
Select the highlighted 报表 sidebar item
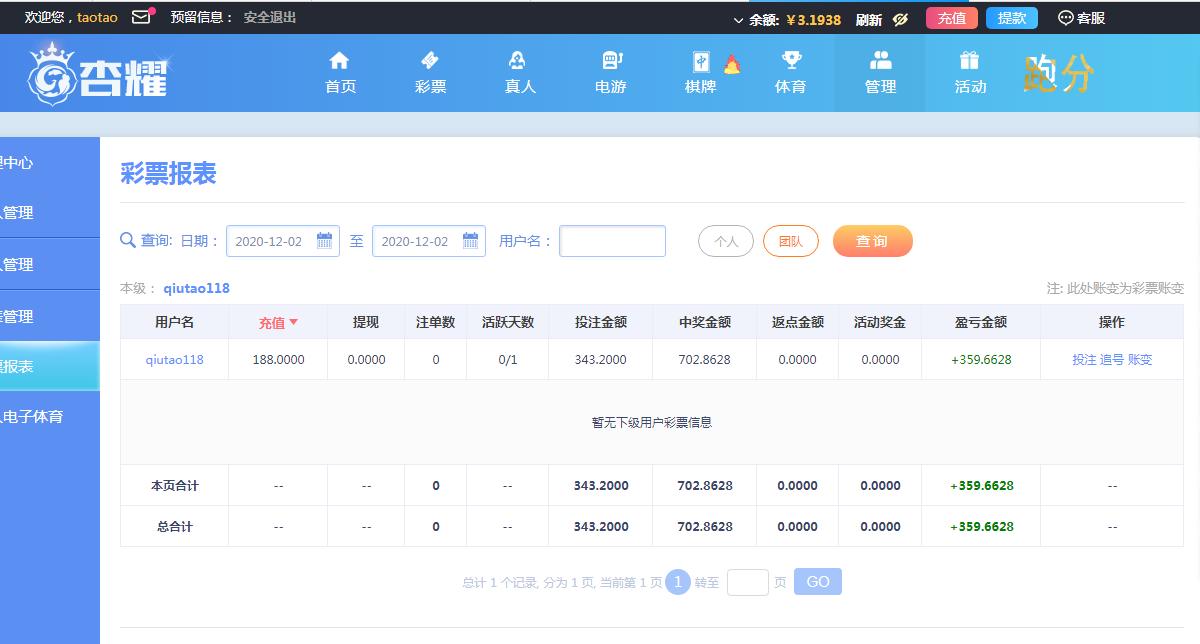point(50,366)
